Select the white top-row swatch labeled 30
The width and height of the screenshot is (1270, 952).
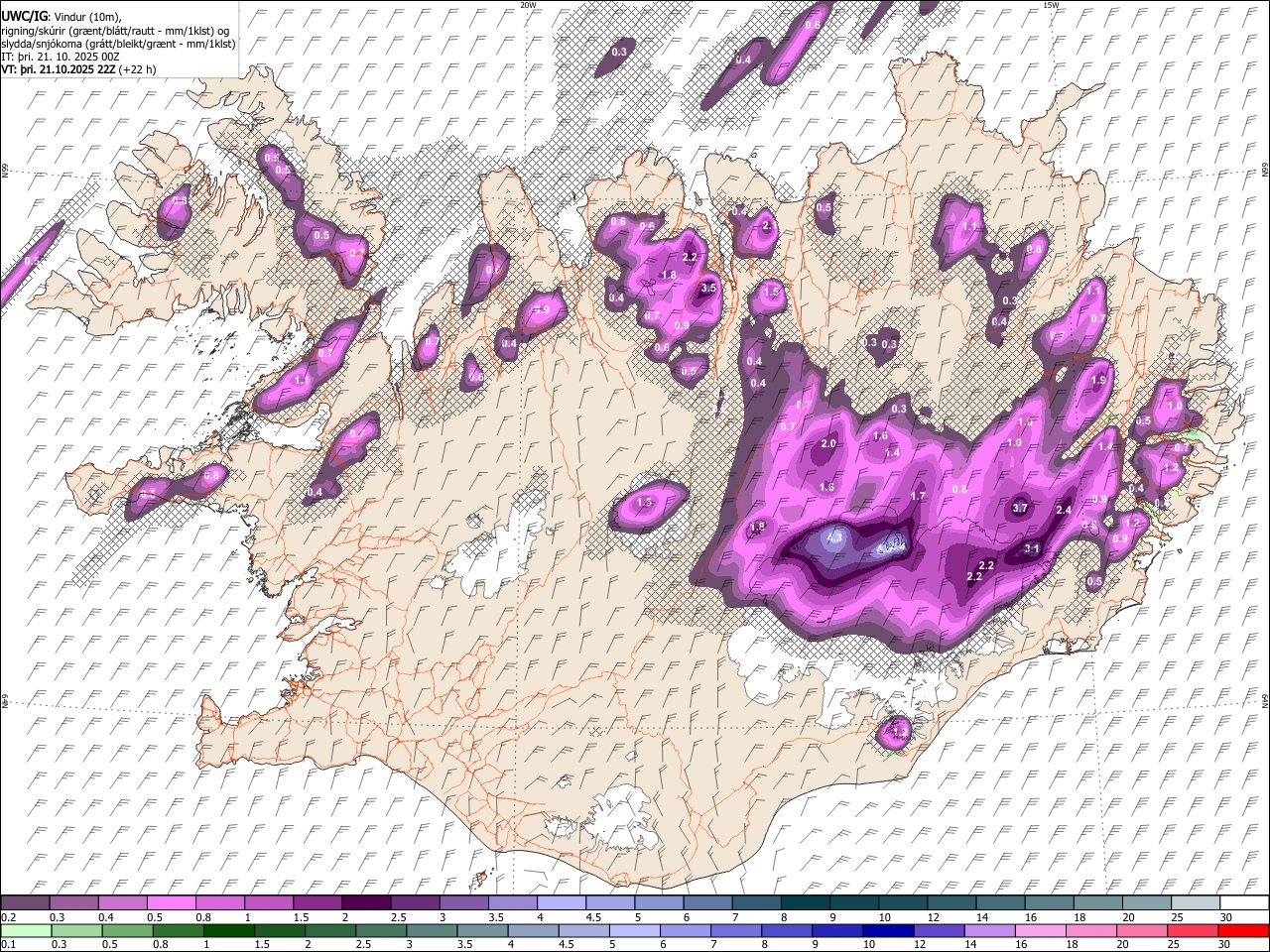click(1243, 902)
